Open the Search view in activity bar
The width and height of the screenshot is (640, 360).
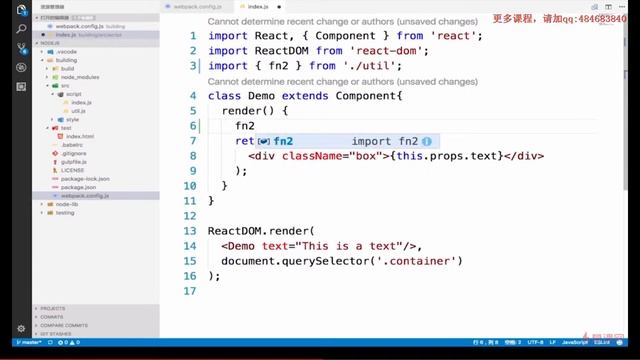point(21,29)
